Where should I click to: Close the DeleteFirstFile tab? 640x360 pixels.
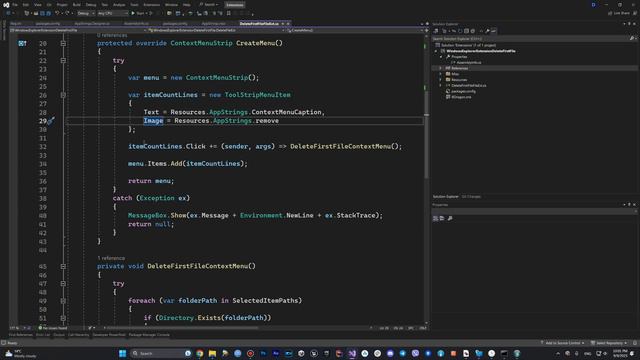pos(288,24)
